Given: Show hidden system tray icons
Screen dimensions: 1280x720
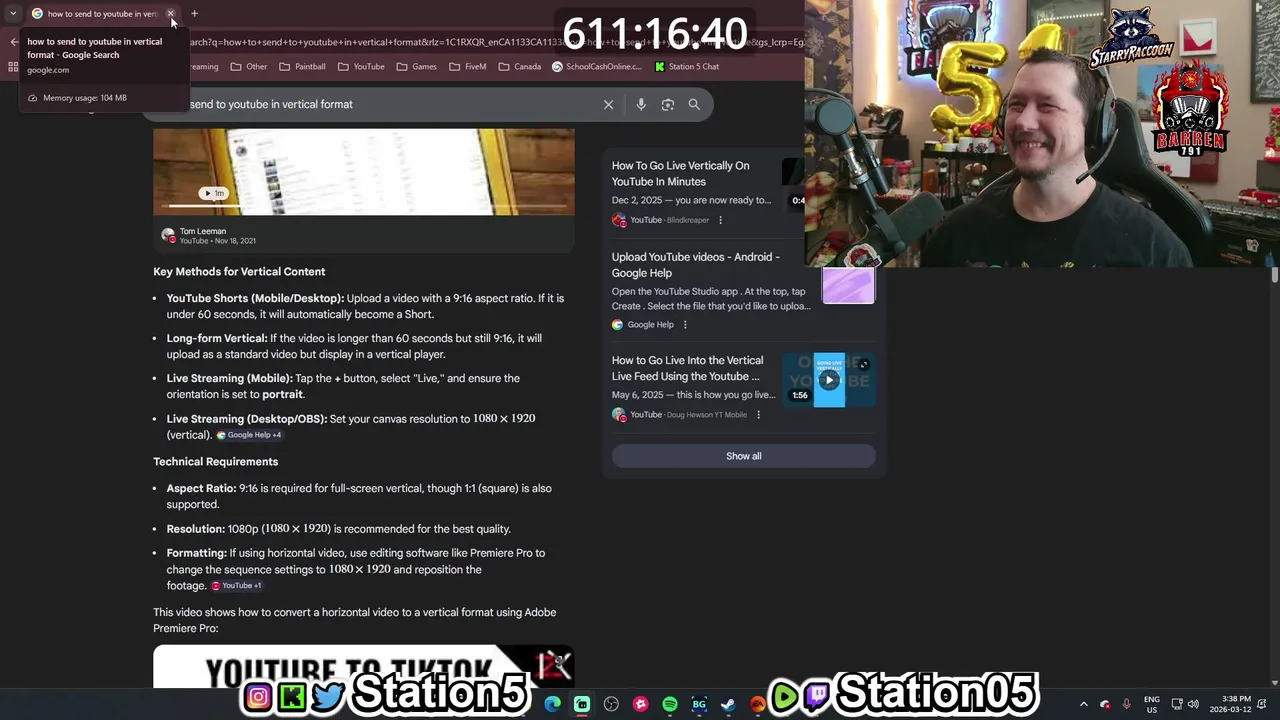Looking at the screenshot, I should (1083, 704).
